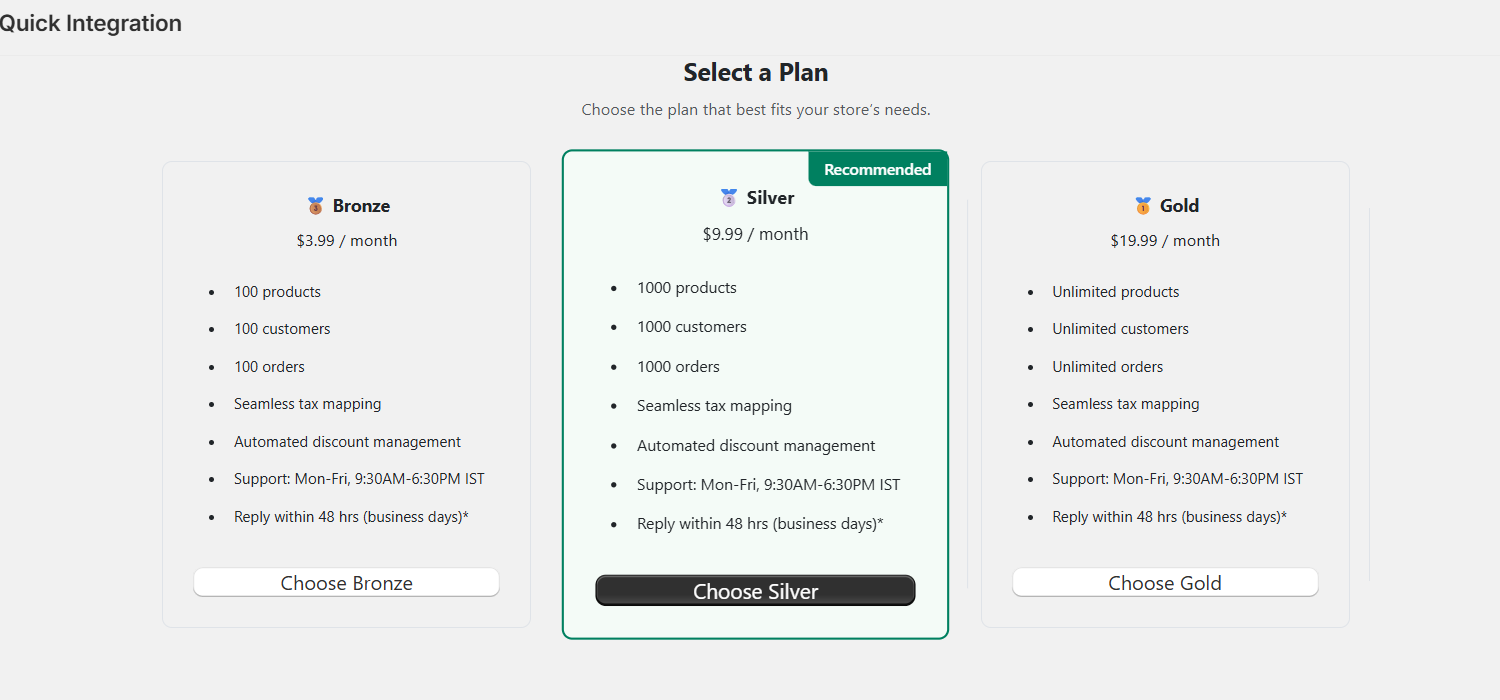Click the Gold medal icon

[1143, 206]
